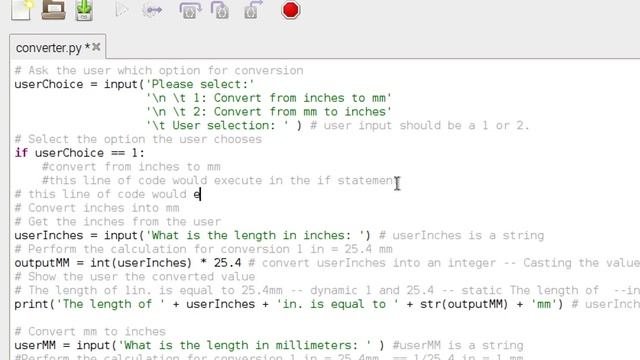Click the Step into debug icon
The height and width of the screenshot is (360, 640).
tap(220, 10)
